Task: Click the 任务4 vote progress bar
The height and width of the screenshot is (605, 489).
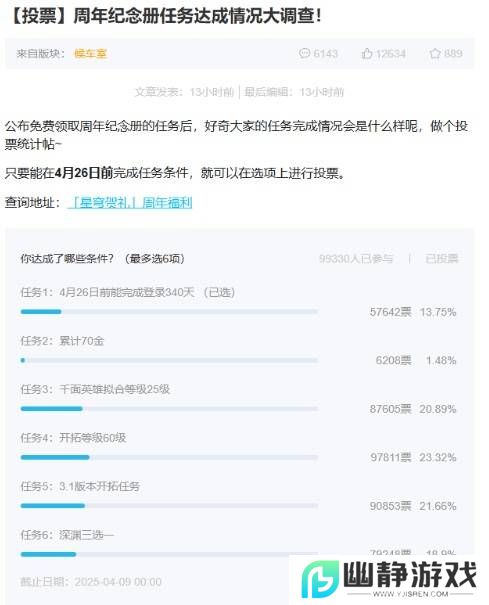Action: tap(169, 458)
